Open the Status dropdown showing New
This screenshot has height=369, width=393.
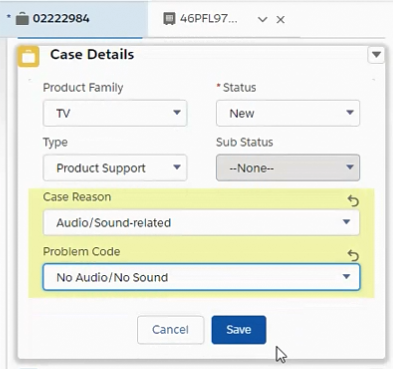pos(288,113)
